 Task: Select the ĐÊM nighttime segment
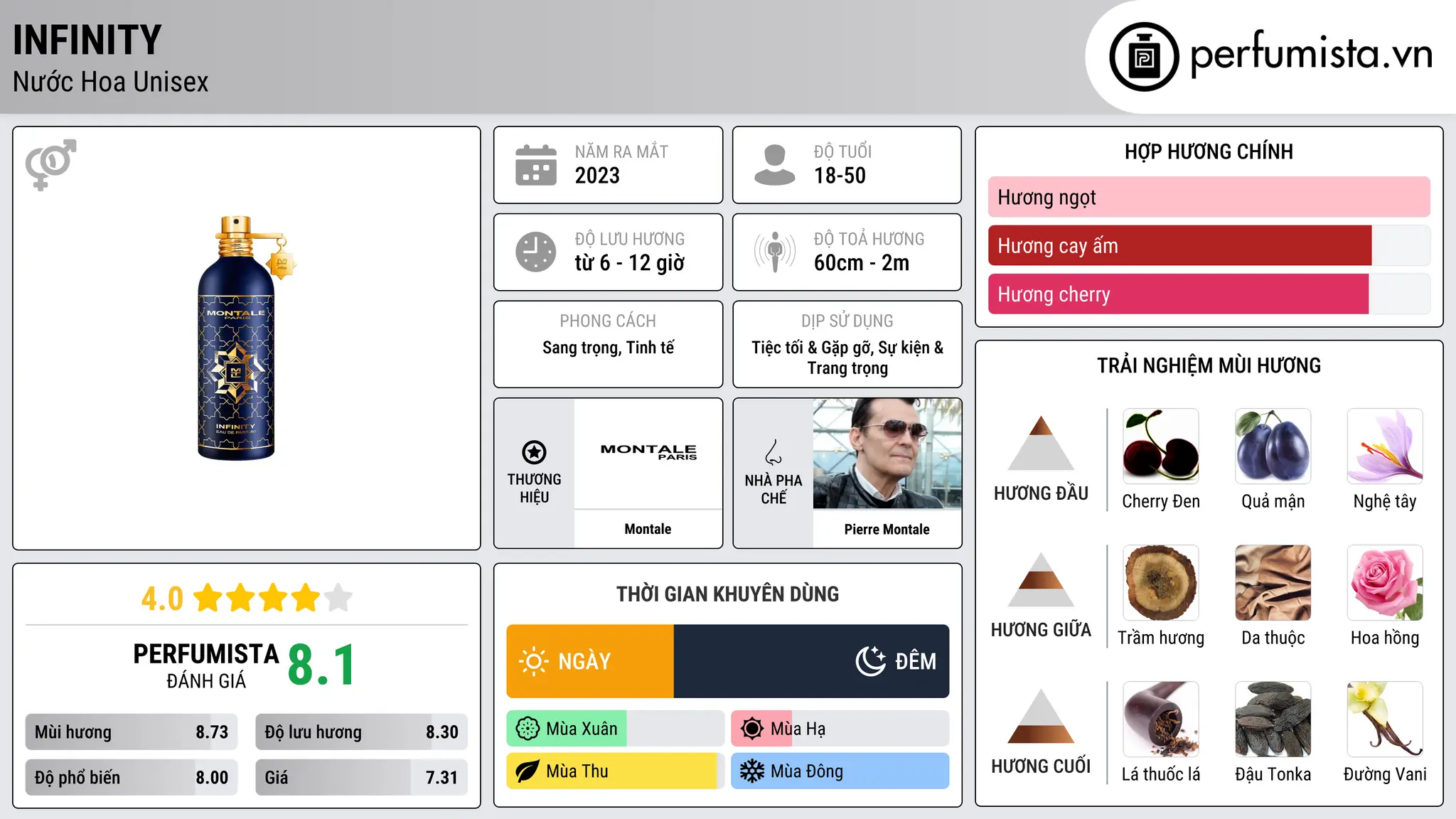tap(811, 661)
